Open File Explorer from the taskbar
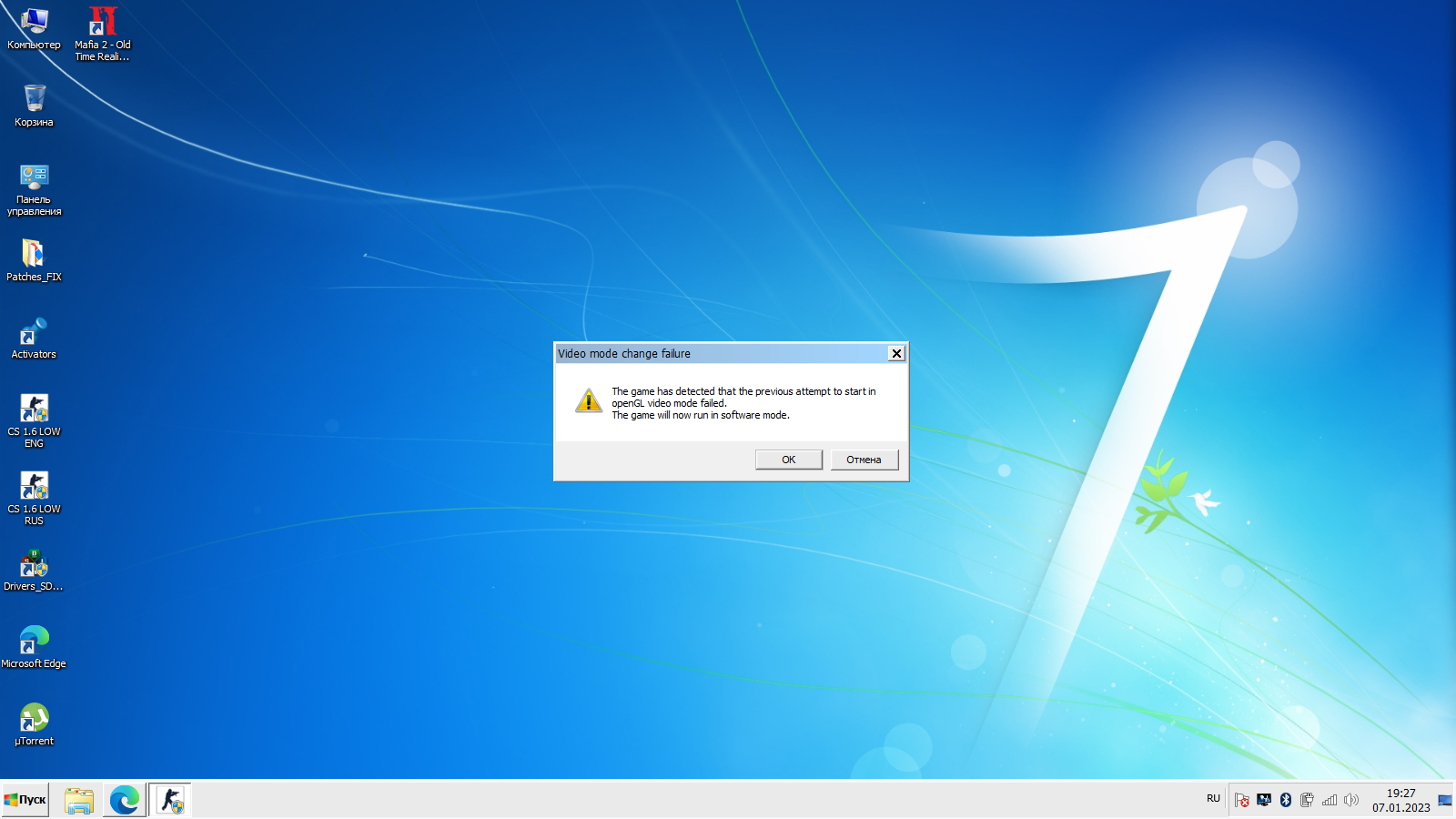 (x=79, y=800)
